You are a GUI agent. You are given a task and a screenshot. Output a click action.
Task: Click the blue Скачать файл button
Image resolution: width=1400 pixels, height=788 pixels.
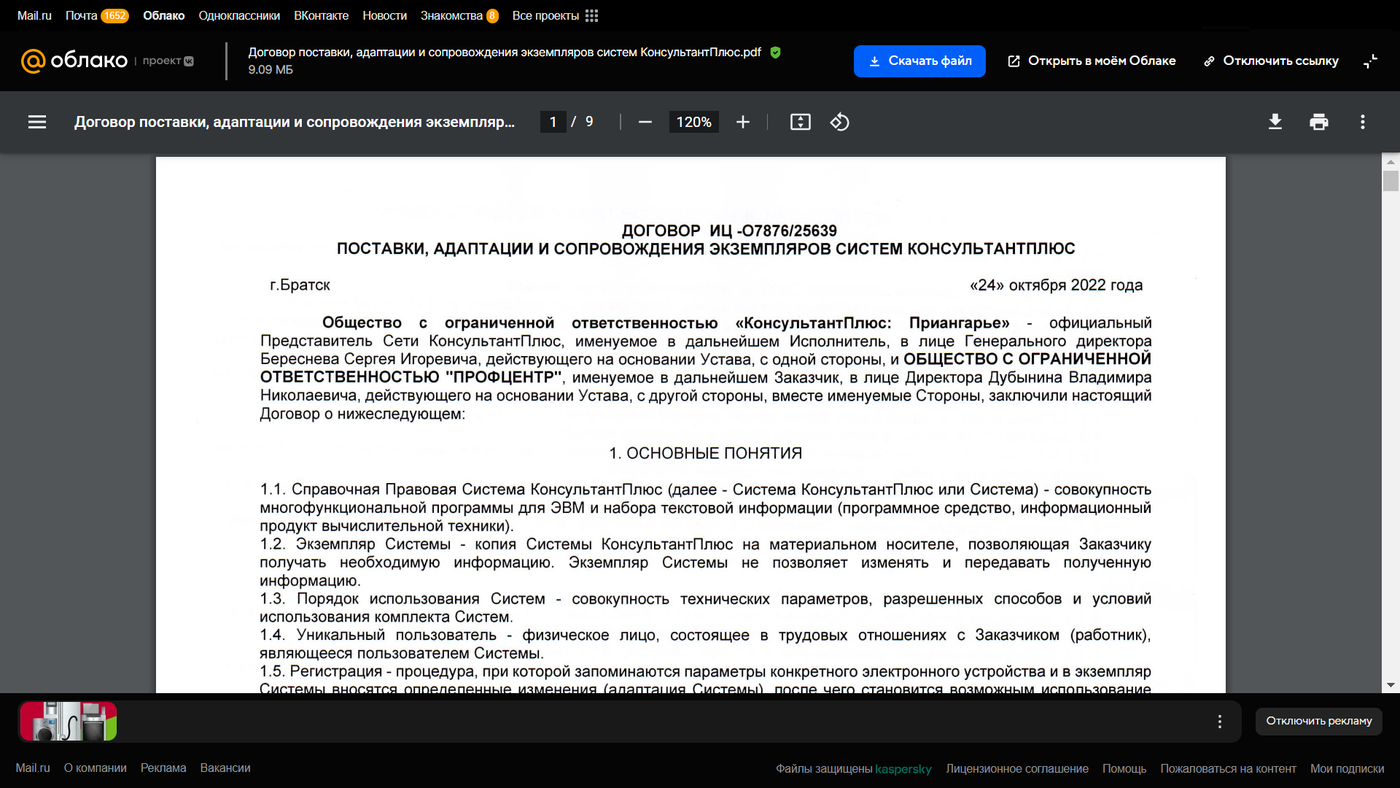click(x=919, y=61)
